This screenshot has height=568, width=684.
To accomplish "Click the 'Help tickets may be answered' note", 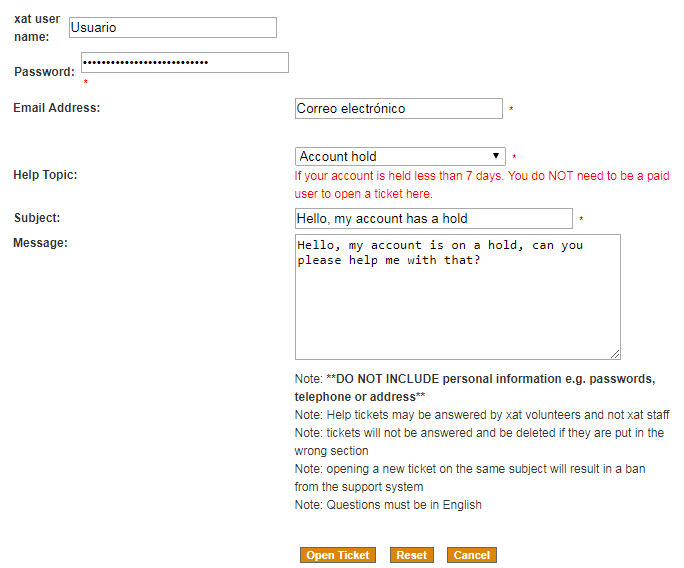I will [482, 414].
